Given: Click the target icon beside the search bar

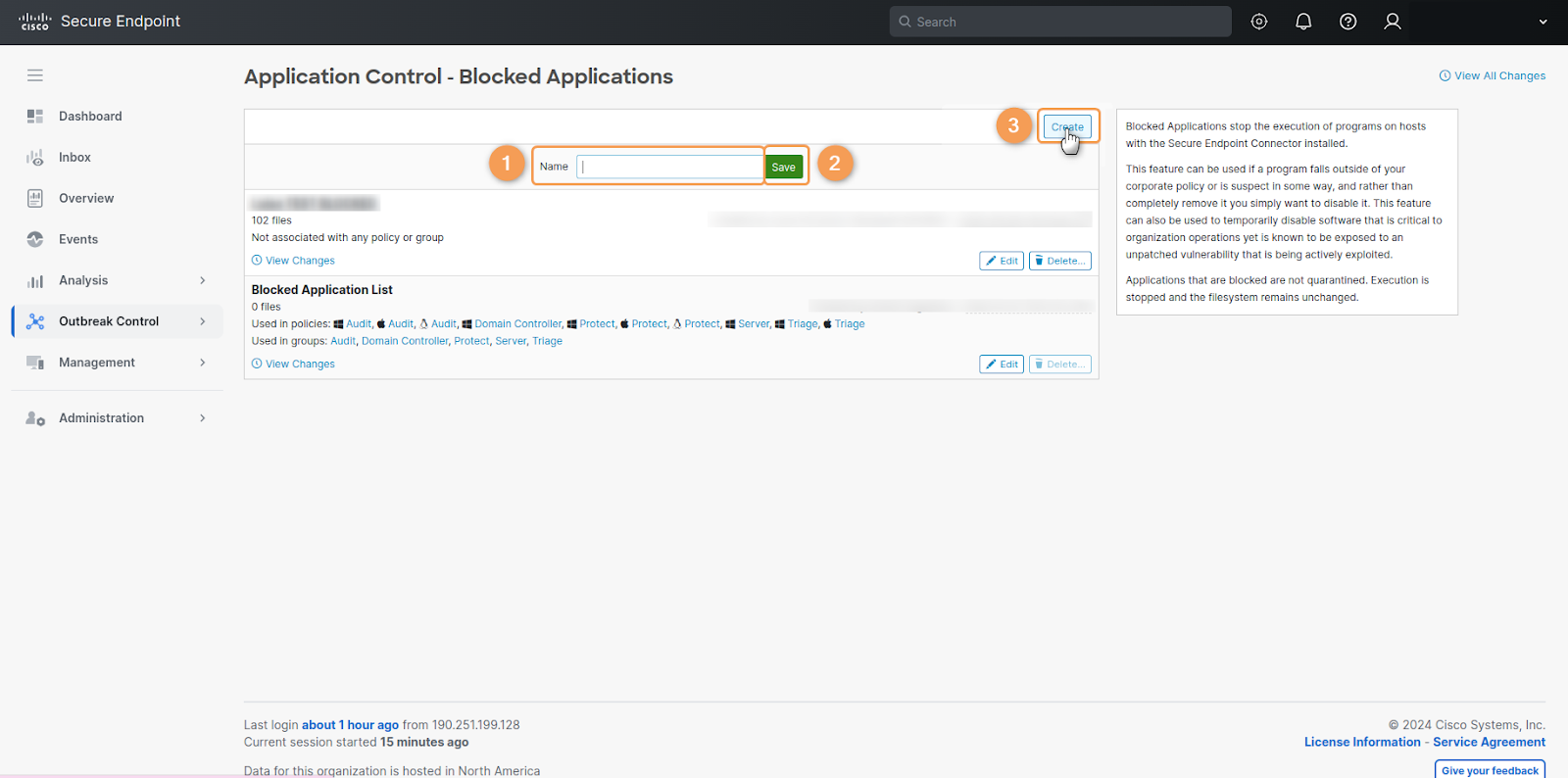Looking at the screenshot, I should pyautogui.click(x=1259, y=22).
